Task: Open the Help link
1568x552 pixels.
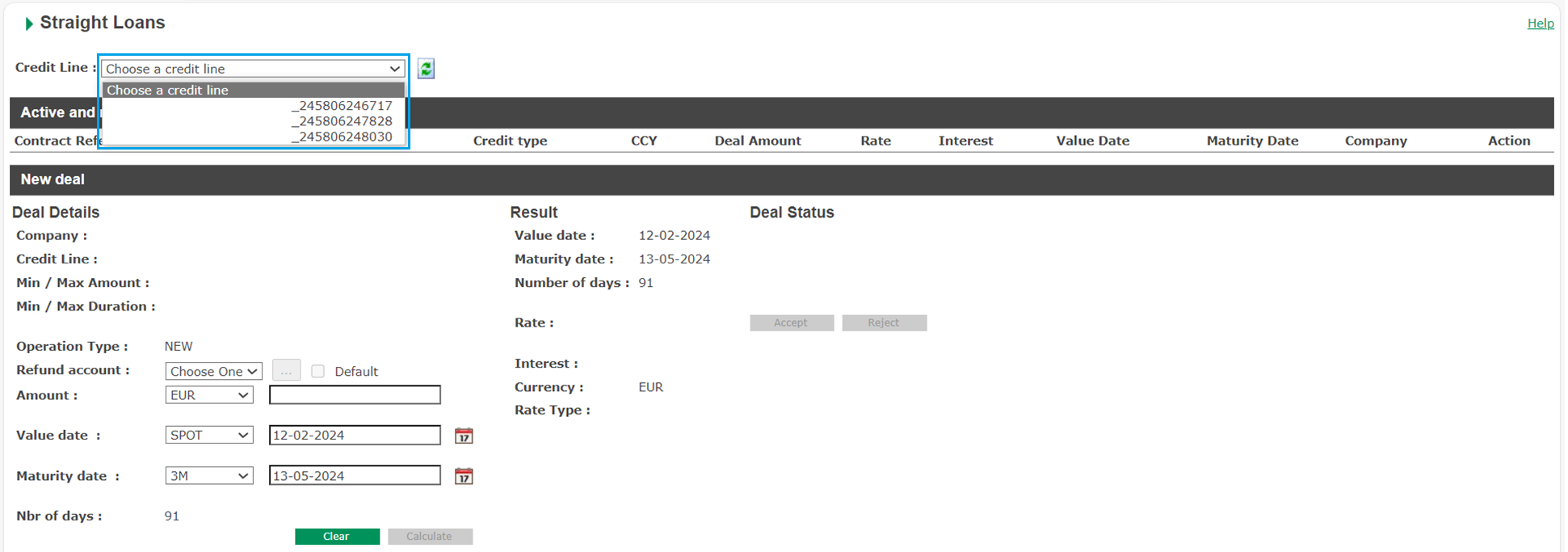Action: point(1540,23)
